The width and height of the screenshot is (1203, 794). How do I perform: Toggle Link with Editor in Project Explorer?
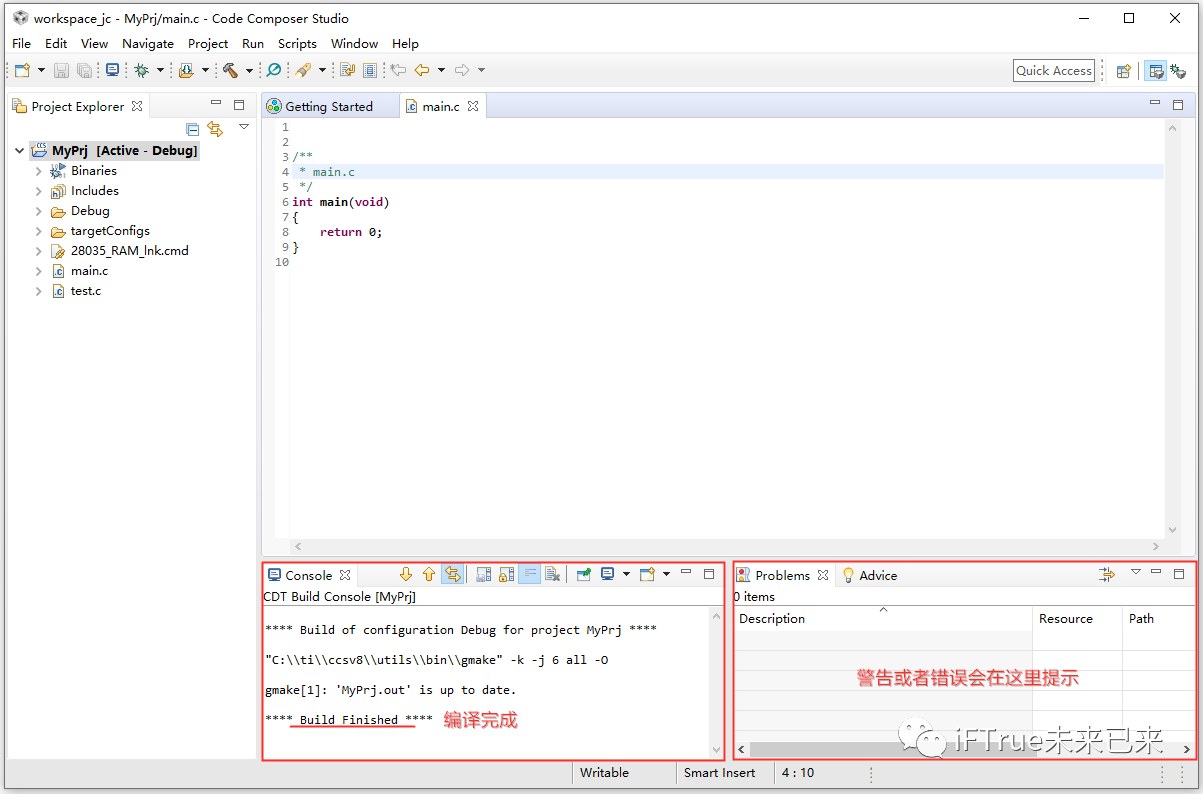click(x=215, y=129)
